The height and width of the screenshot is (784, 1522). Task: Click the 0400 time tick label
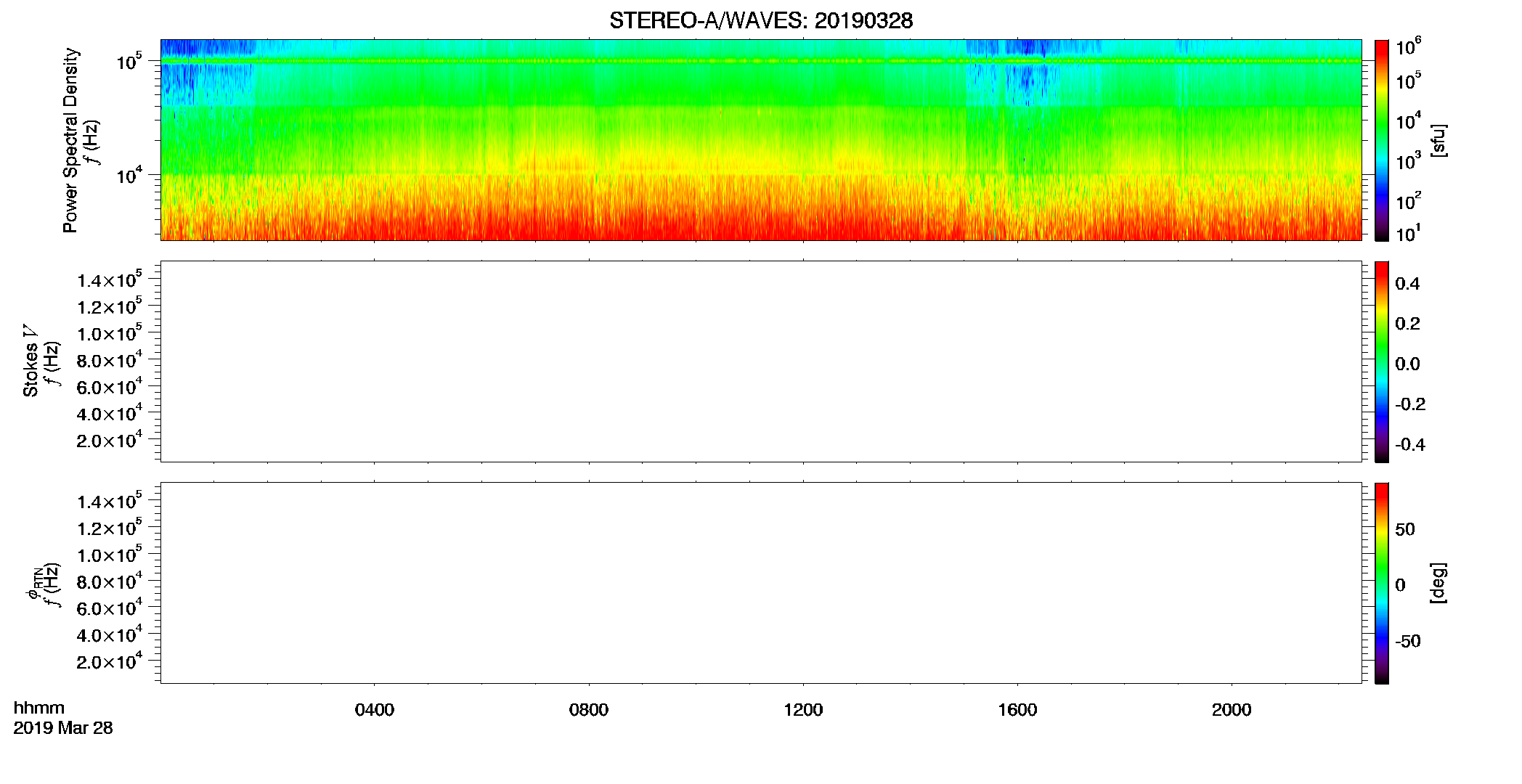(375, 710)
